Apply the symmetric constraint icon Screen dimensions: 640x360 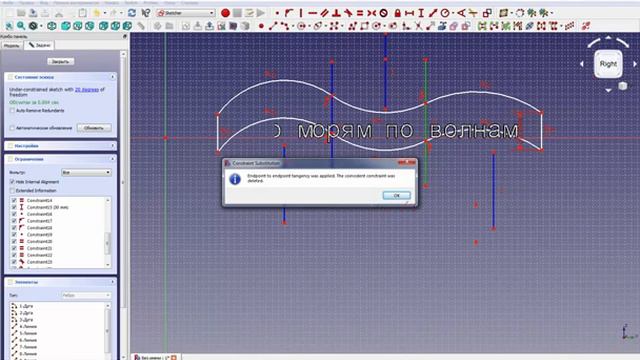pos(371,13)
